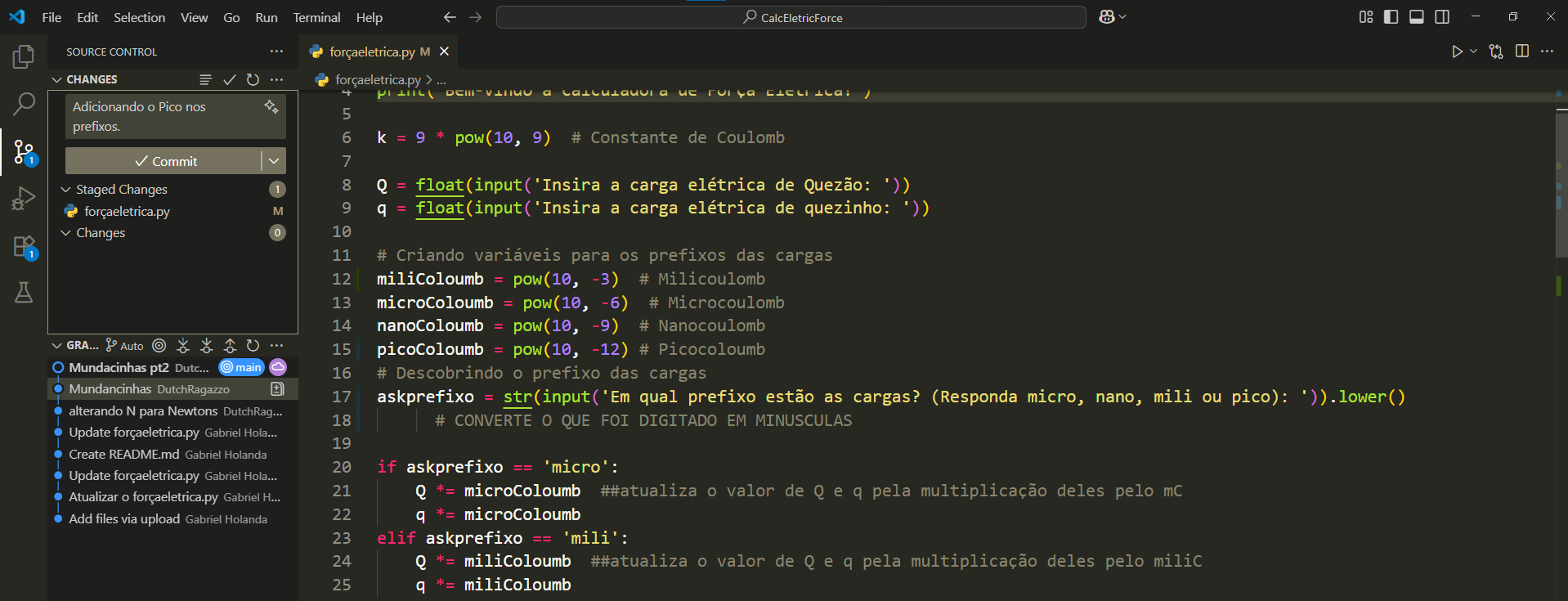Run the Python file with play icon
Viewport: 1568px width, 601px height.
pyautogui.click(x=1457, y=52)
